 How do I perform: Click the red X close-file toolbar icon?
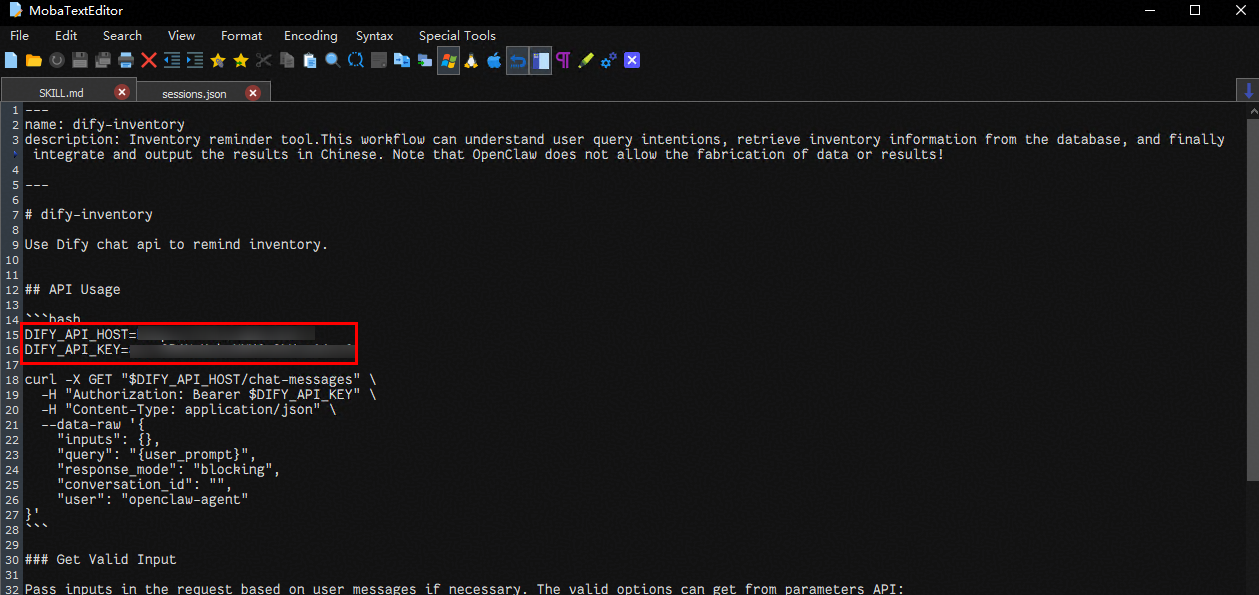tap(149, 61)
